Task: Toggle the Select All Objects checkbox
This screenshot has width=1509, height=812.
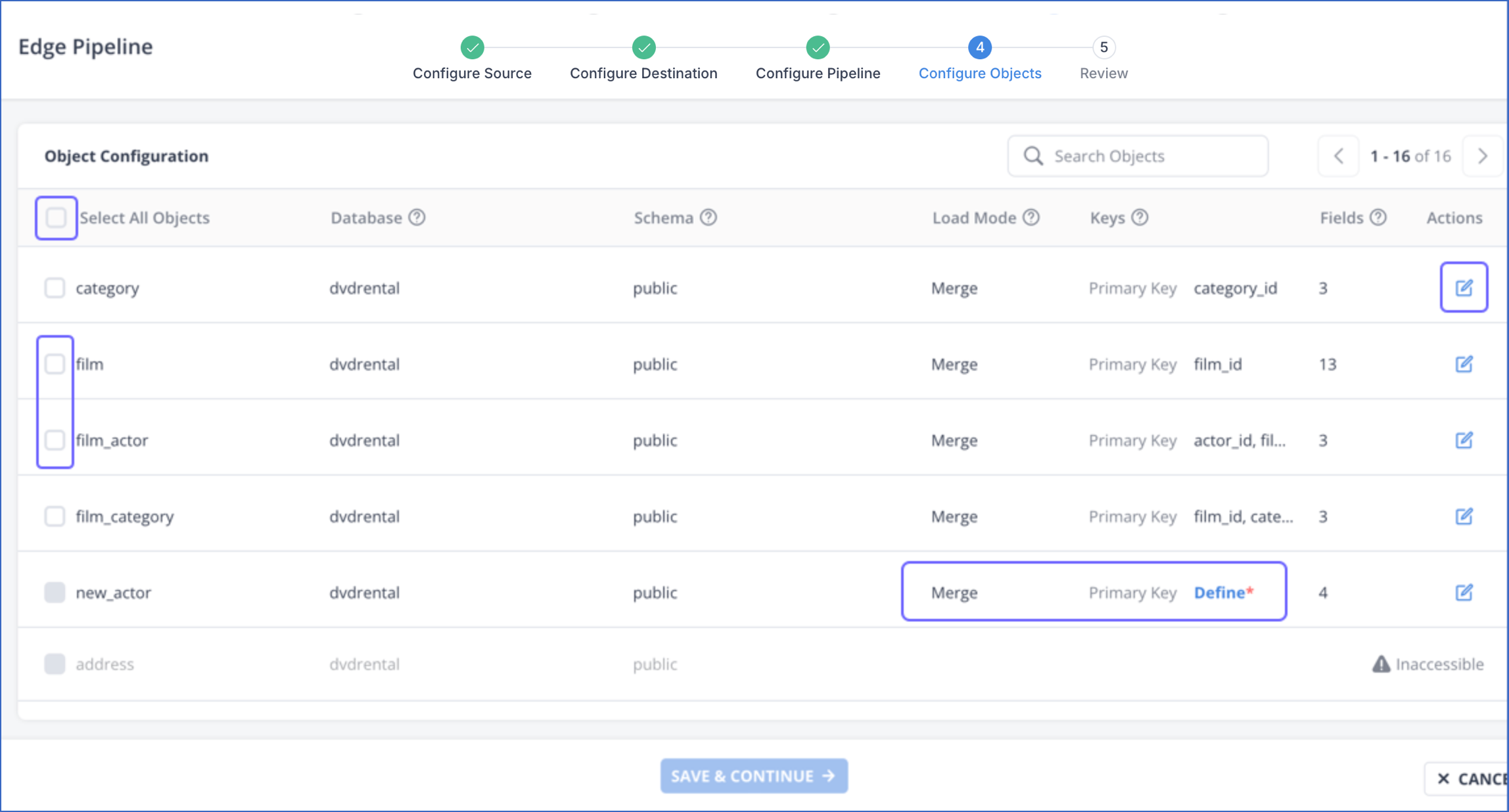Action: click(56, 217)
